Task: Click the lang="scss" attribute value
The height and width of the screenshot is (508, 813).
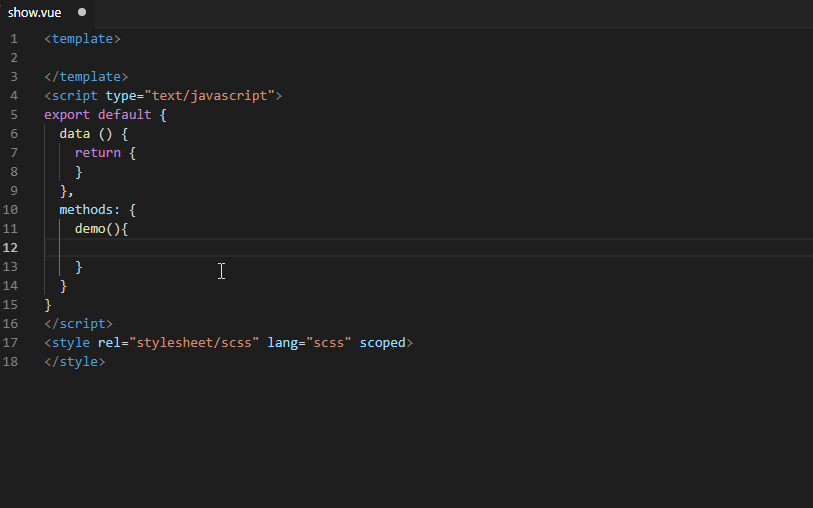Action: click(x=329, y=343)
